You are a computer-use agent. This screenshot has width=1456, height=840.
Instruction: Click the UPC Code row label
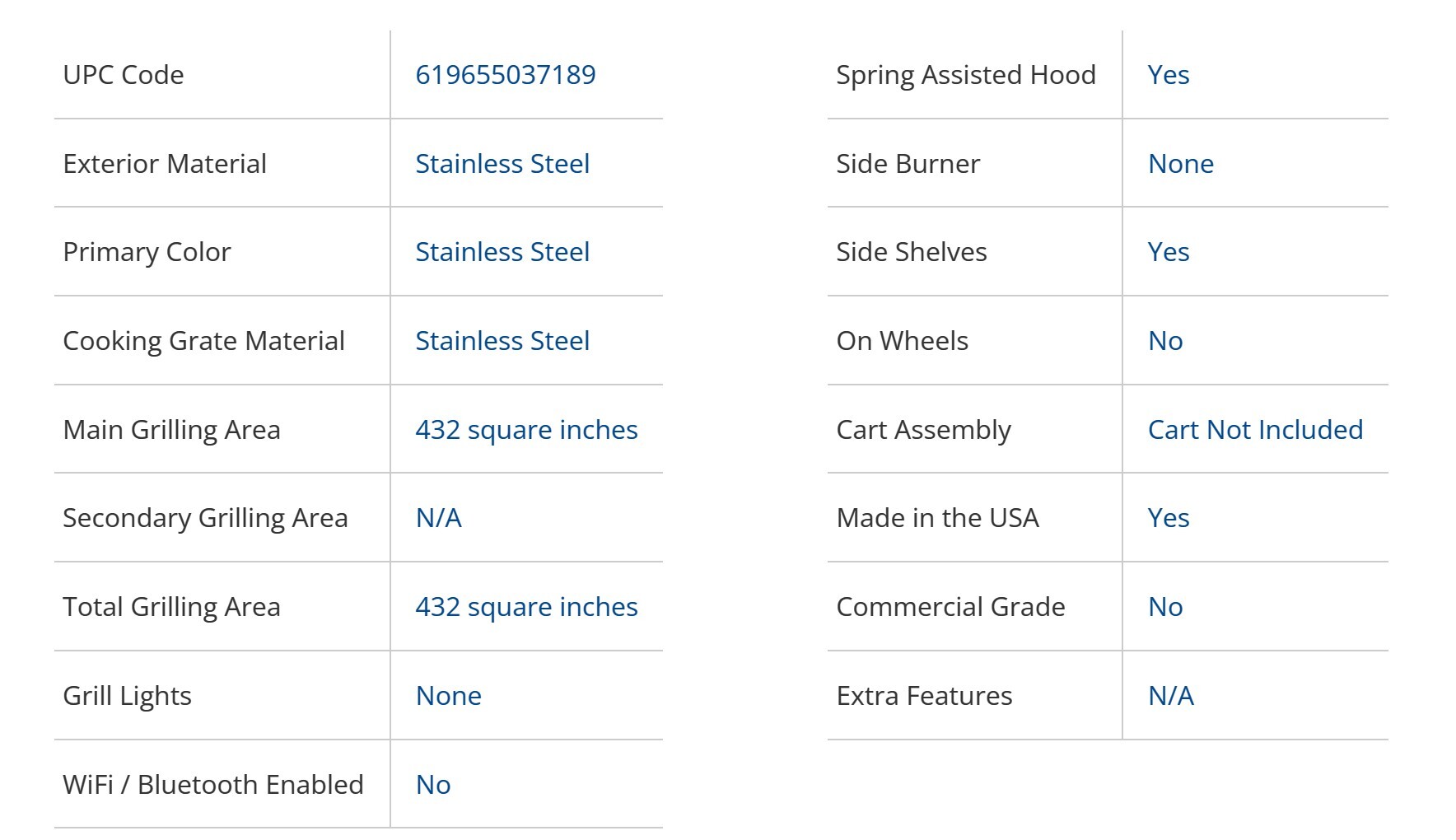[x=124, y=75]
